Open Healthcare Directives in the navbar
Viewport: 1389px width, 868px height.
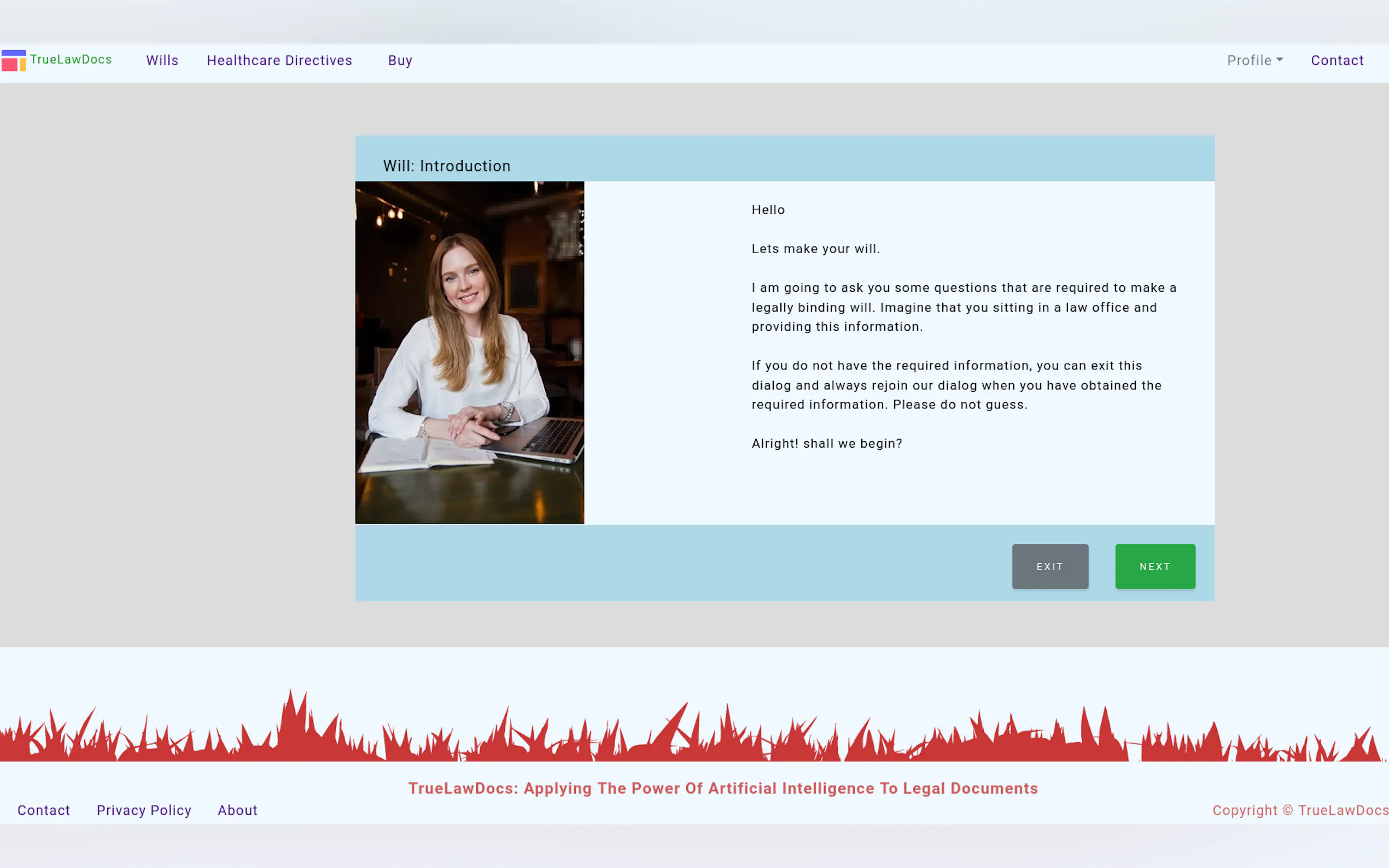click(279, 60)
